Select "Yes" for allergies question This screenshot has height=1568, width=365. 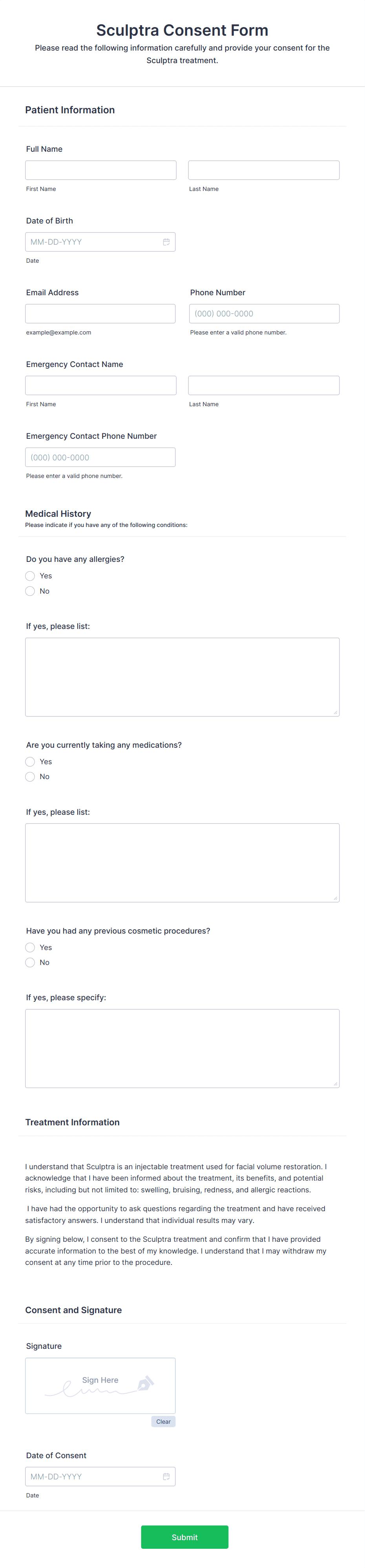coord(30,576)
